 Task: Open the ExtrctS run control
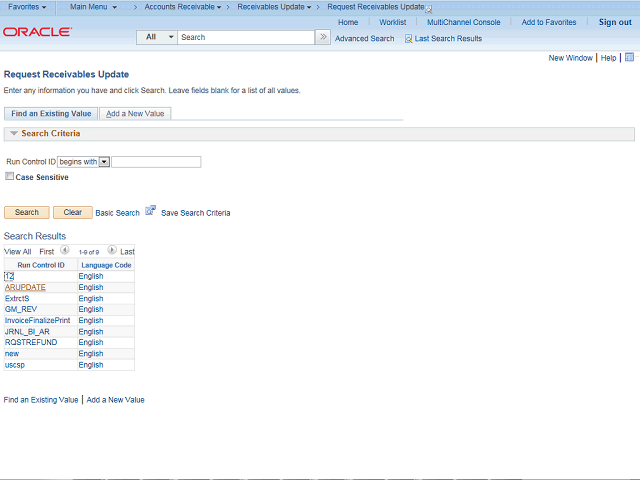coord(17,299)
